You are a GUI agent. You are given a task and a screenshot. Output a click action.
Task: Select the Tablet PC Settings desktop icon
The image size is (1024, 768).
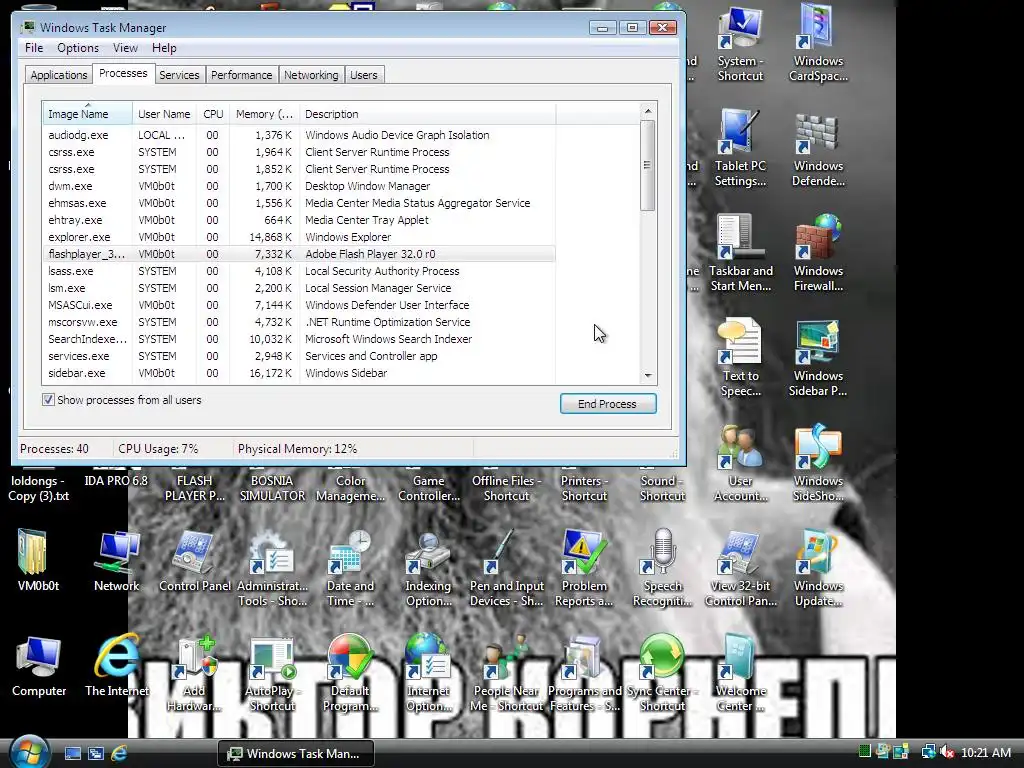click(740, 148)
